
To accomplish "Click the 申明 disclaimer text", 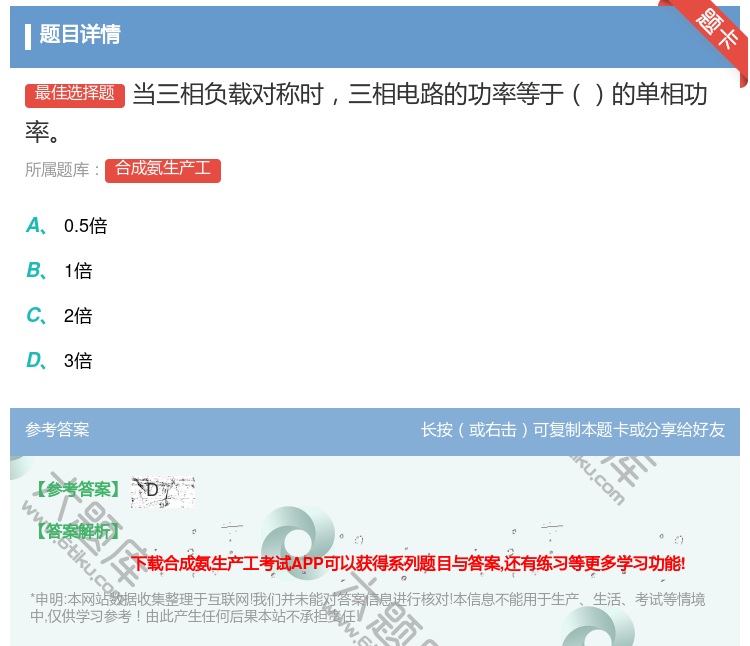I will pyautogui.click(x=367, y=607).
